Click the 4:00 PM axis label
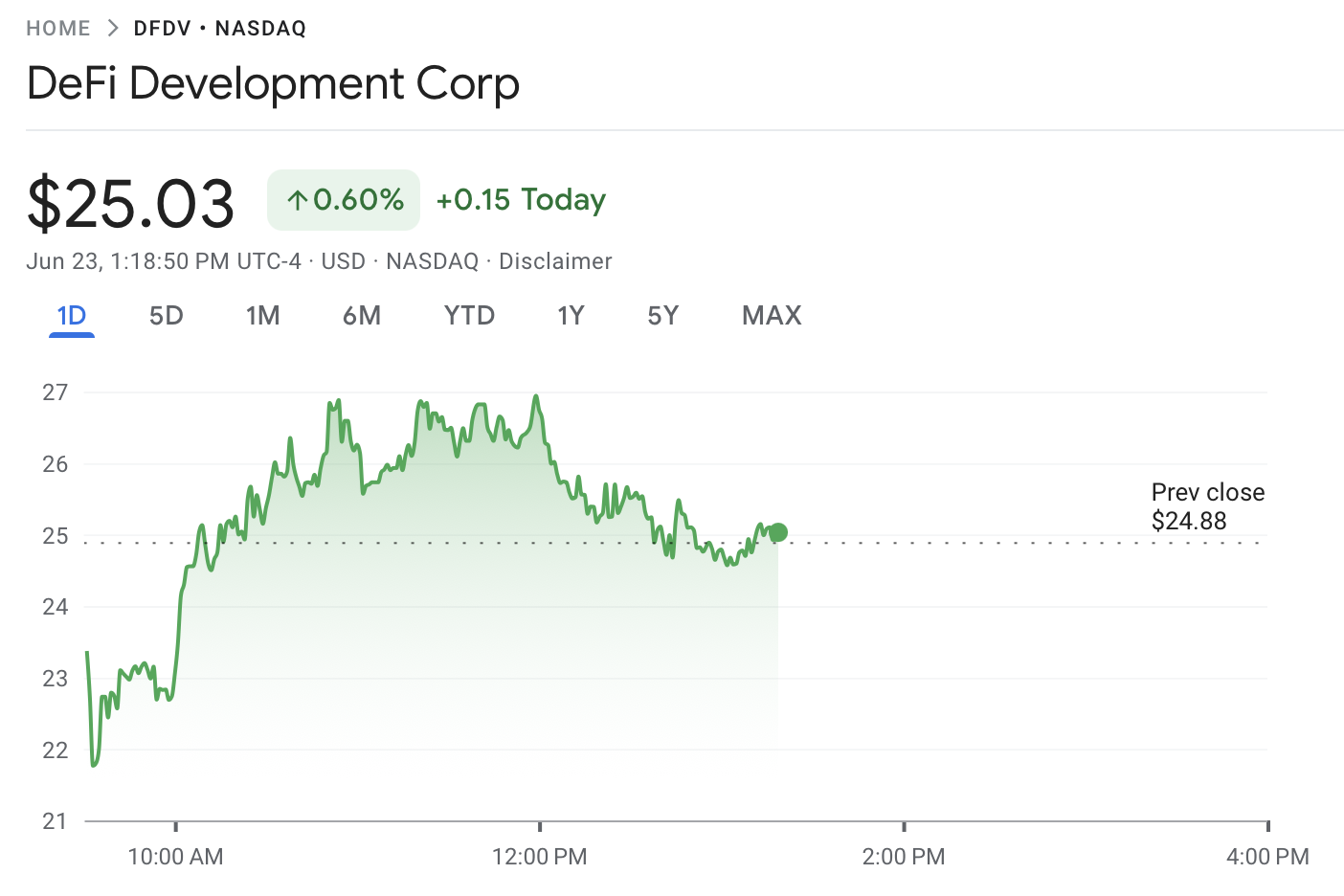 pyautogui.click(x=1267, y=857)
